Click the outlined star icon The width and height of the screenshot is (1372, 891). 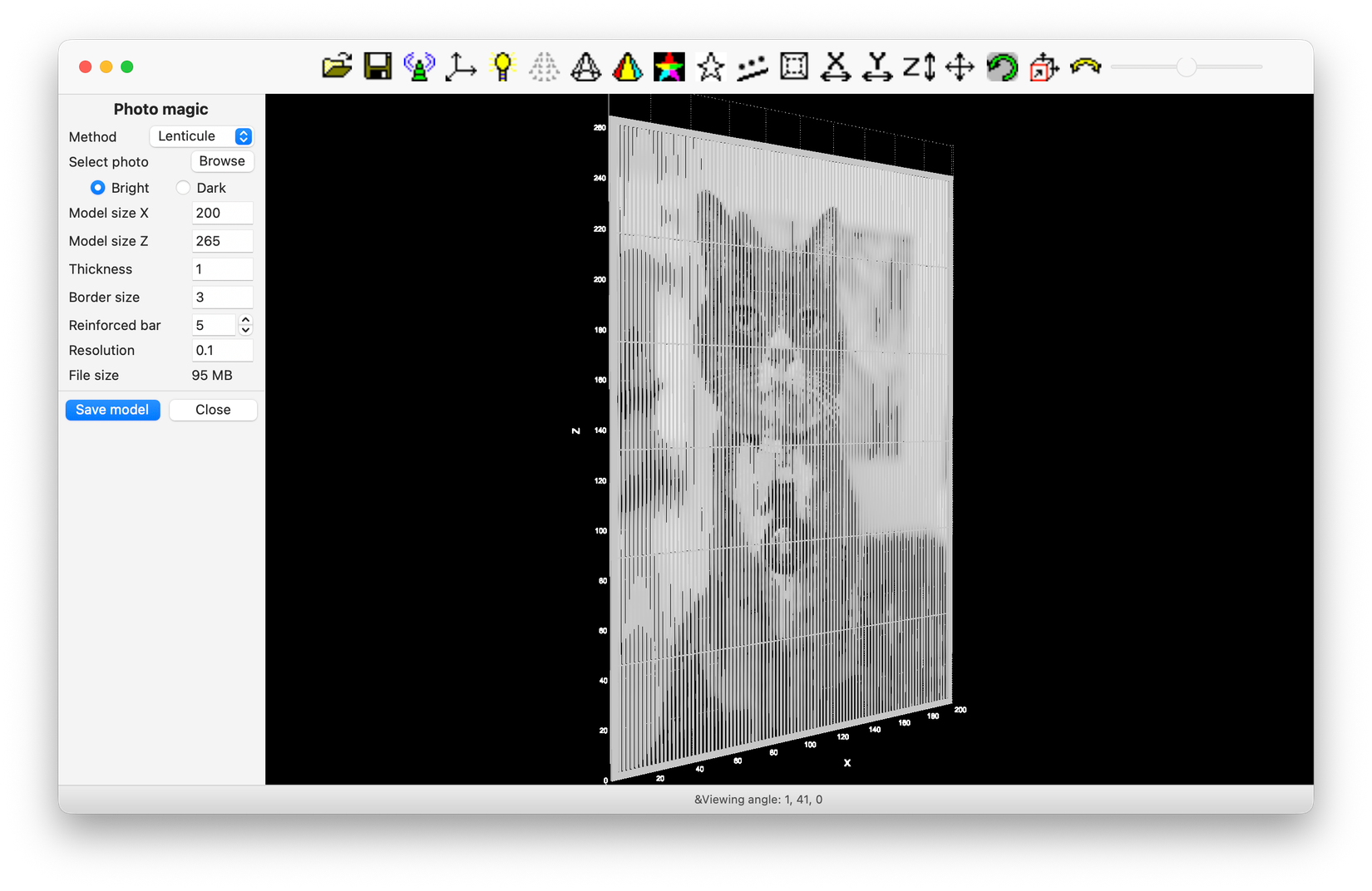710,66
